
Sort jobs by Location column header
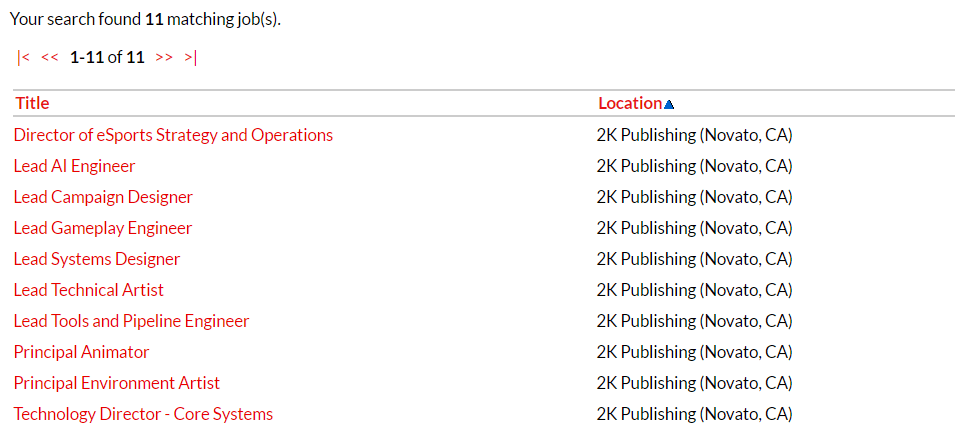coord(630,103)
